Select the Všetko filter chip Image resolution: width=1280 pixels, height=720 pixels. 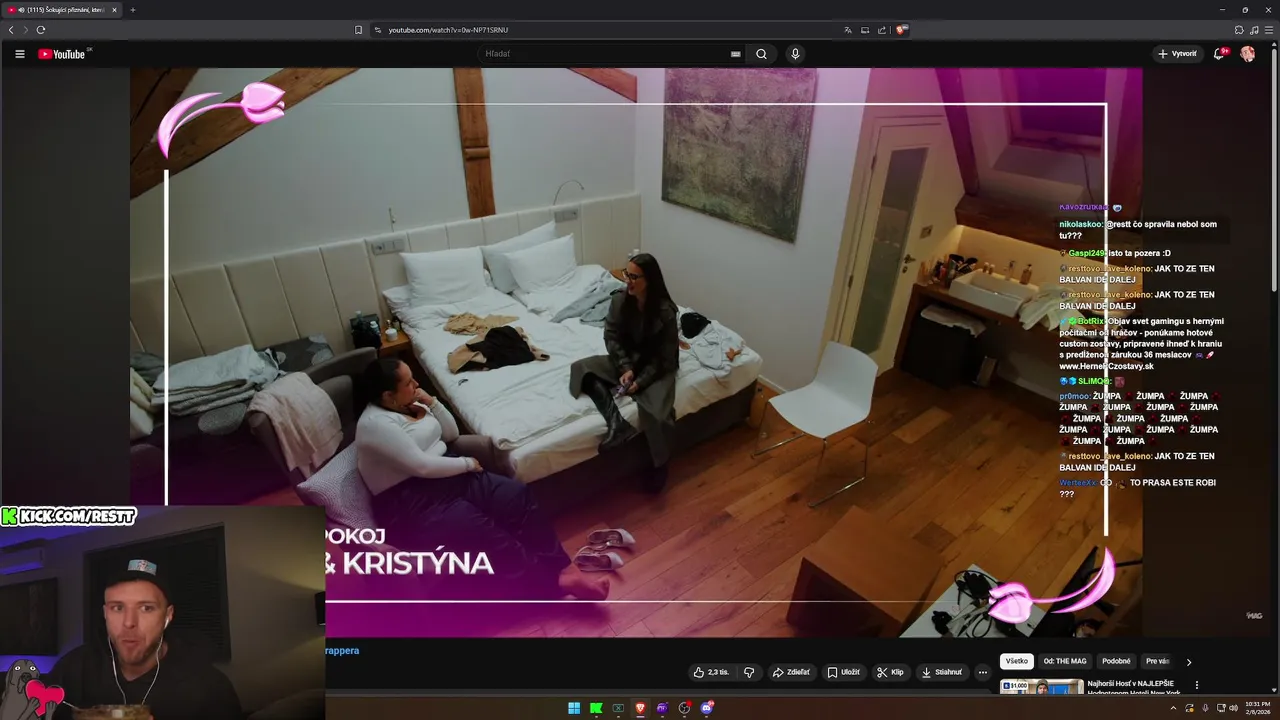[x=1017, y=661]
